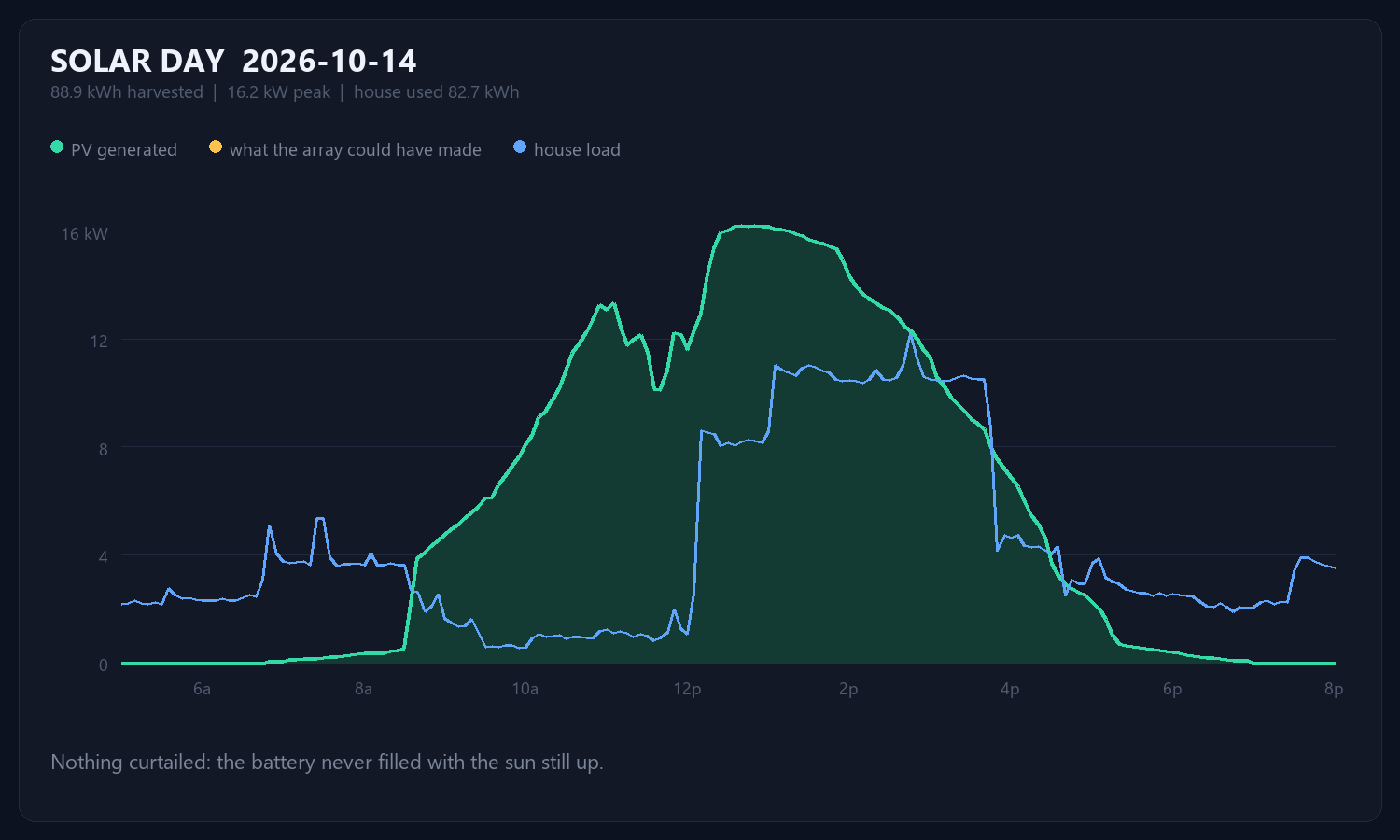Select the '16.2 kW peak' stat
This screenshot has height=840, width=1400.
(x=279, y=92)
